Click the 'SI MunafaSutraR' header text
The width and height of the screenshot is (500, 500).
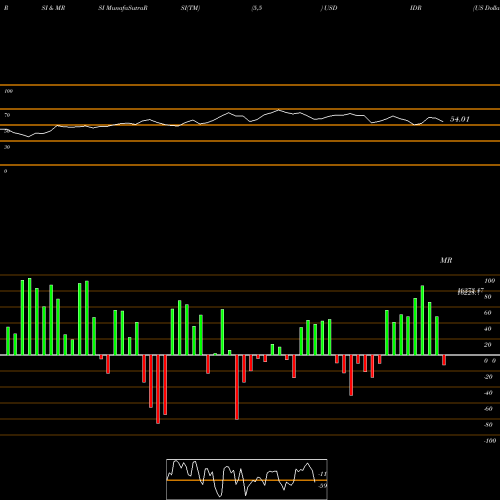(x=123, y=8)
